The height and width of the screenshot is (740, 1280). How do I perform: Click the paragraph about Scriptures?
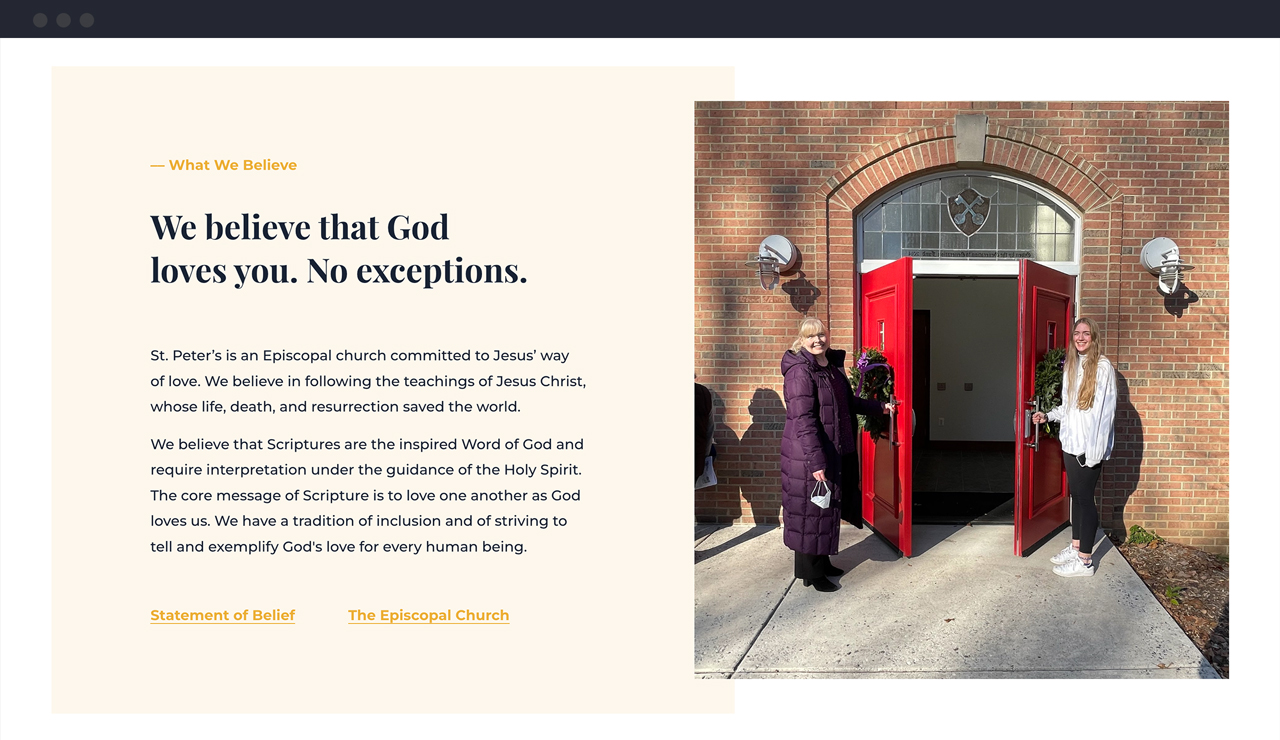(x=367, y=495)
